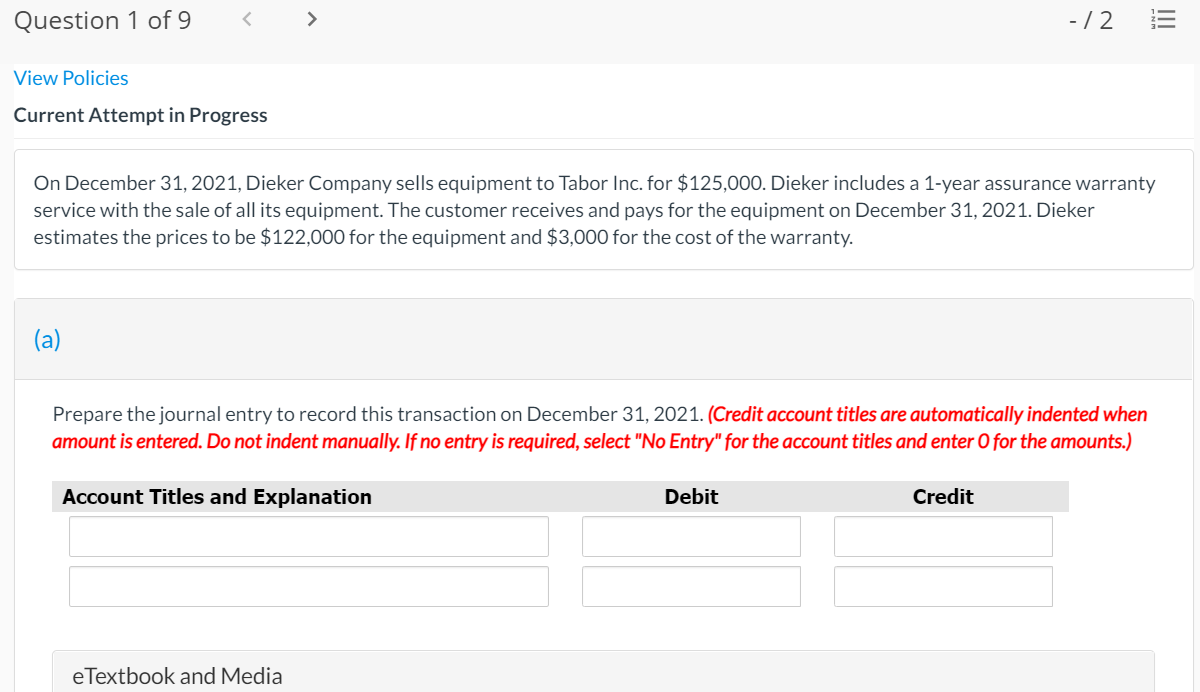Image resolution: width=1200 pixels, height=692 pixels.
Task: Click the second Credit amount field
Action: tap(943, 586)
